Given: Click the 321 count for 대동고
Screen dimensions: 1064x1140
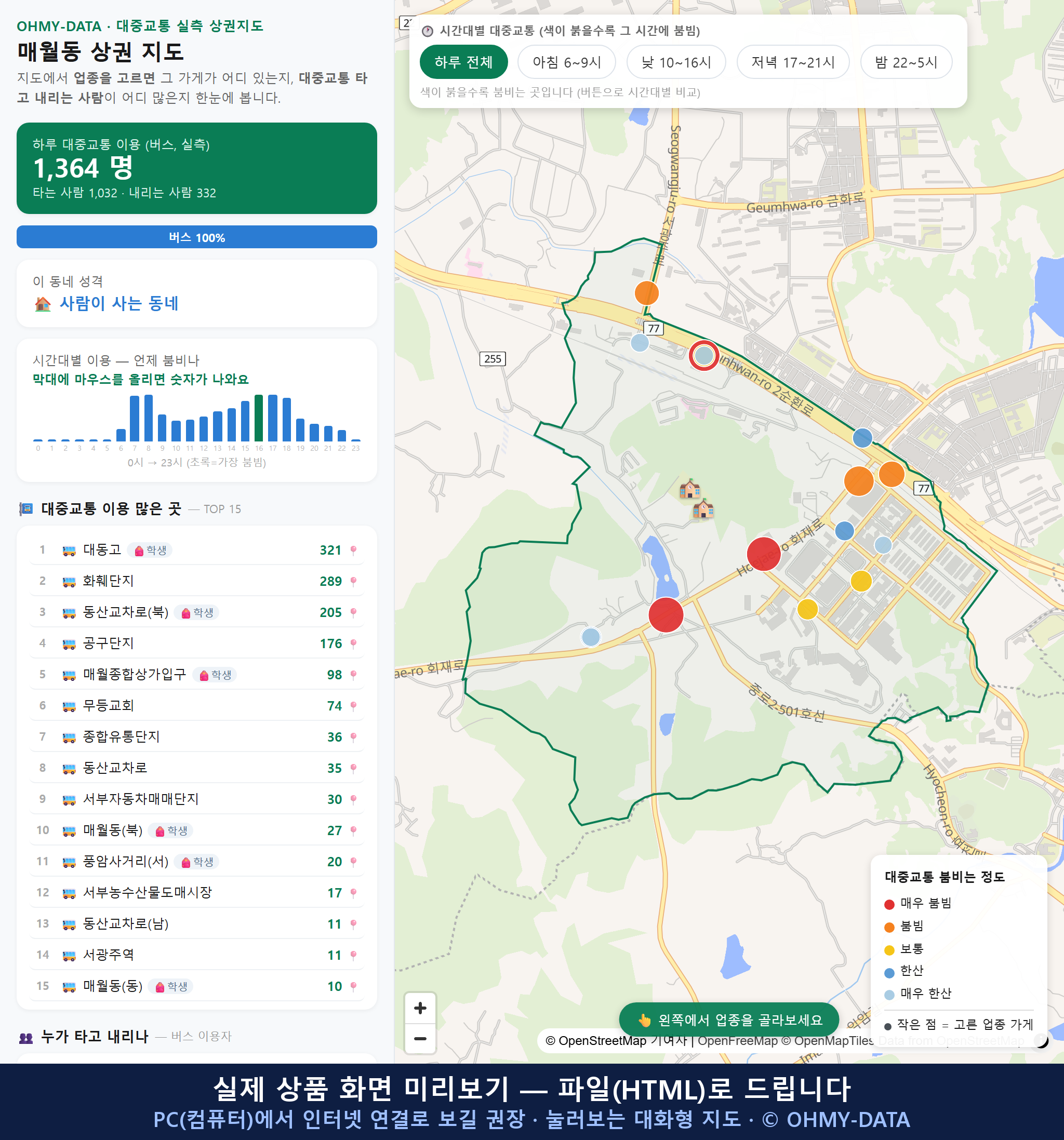Looking at the screenshot, I should pyautogui.click(x=330, y=550).
